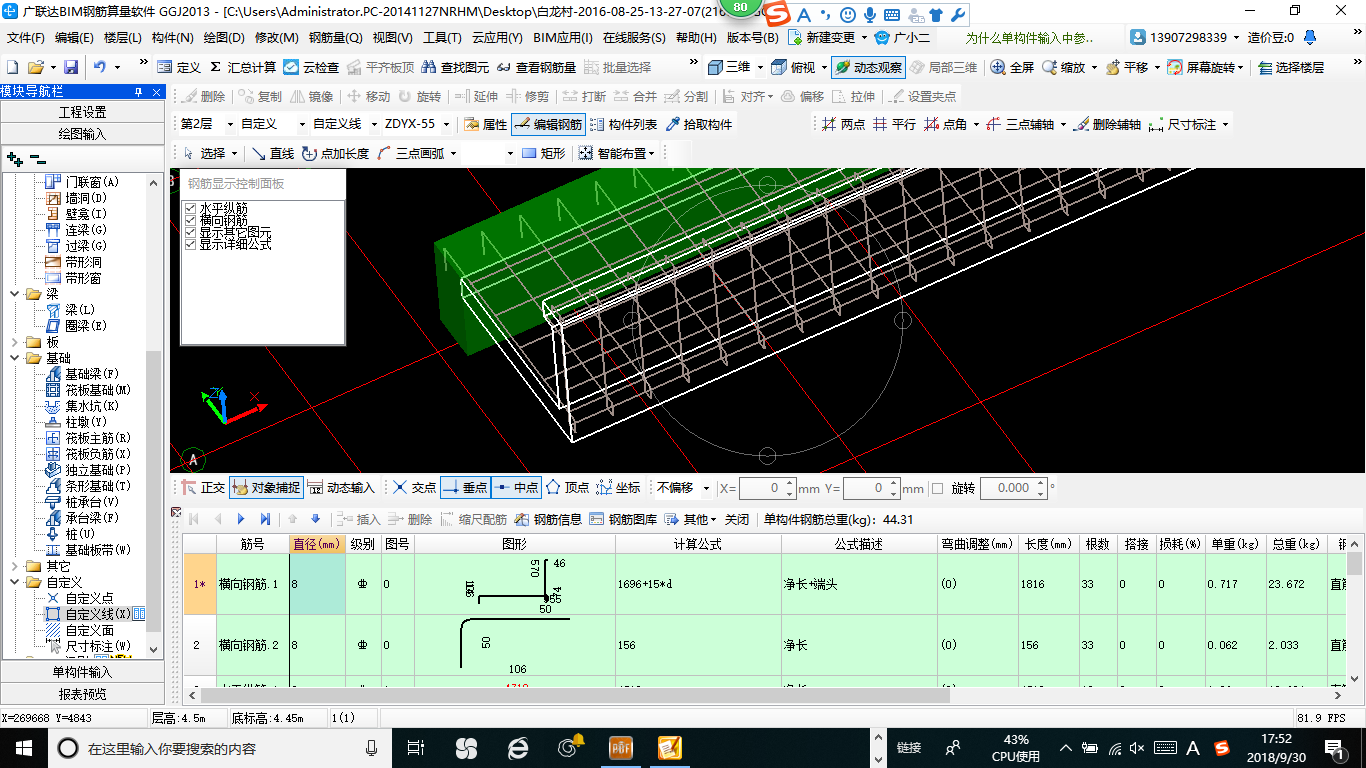The width and height of the screenshot is (1366, 768).
Task: Toggle the 显示详细公式 checkbox
Action: [191, 244]
